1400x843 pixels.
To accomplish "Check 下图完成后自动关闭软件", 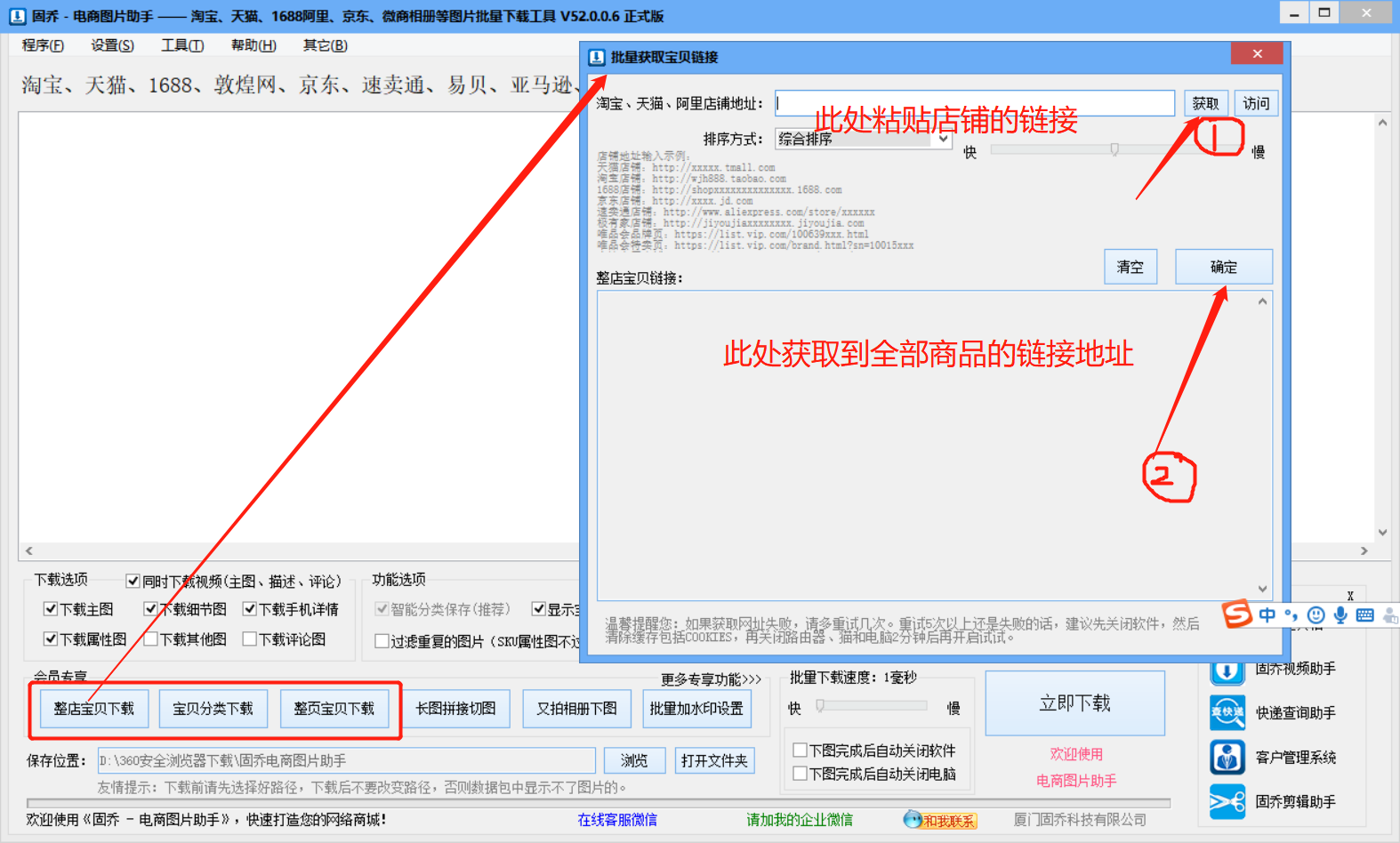I will [x=800, y=750].
